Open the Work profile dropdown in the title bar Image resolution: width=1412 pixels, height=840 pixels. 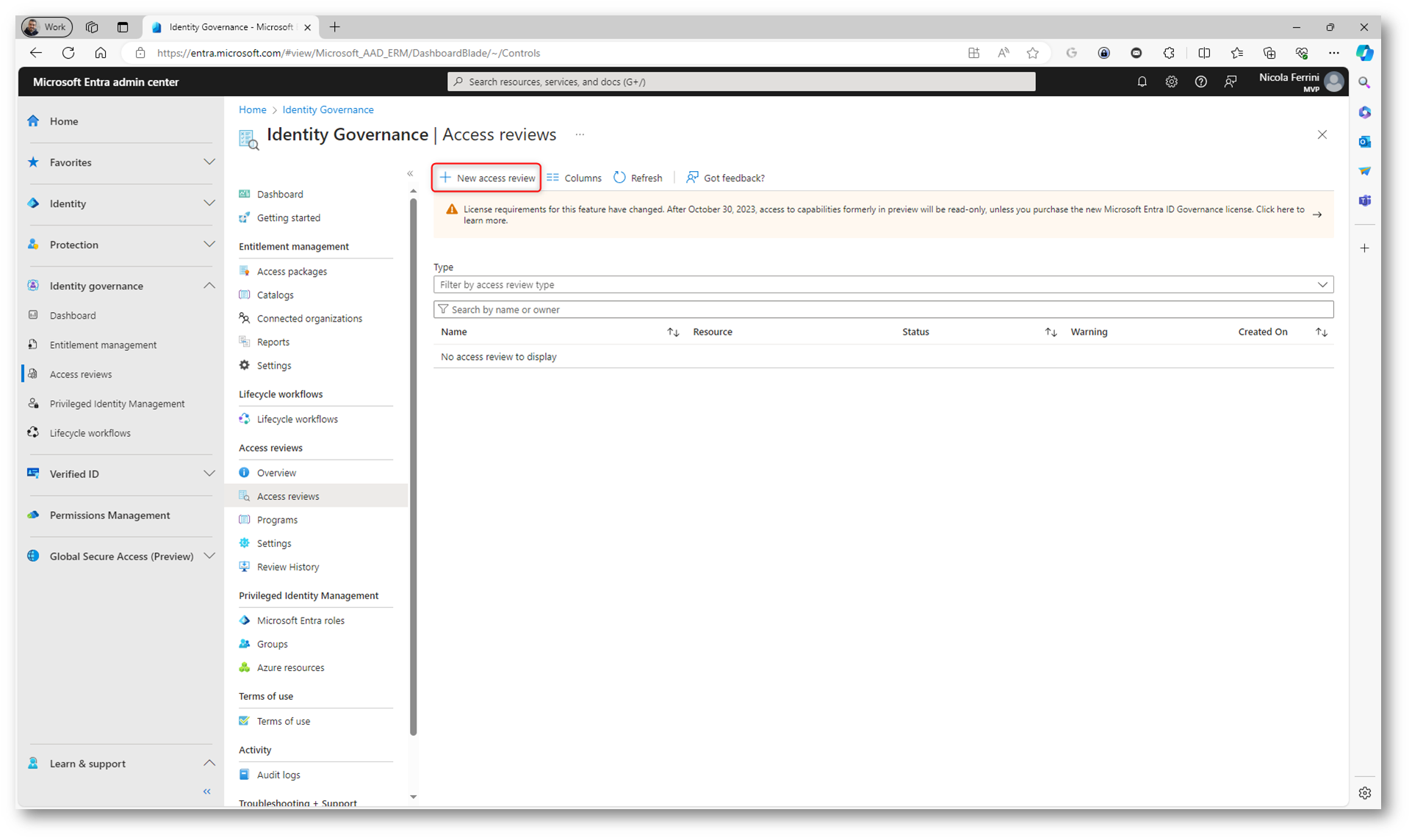pos(47,27)
